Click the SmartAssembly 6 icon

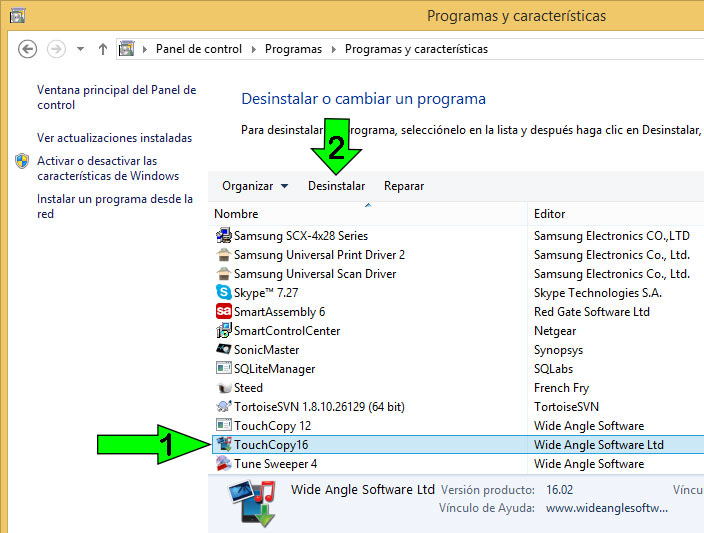224,311
